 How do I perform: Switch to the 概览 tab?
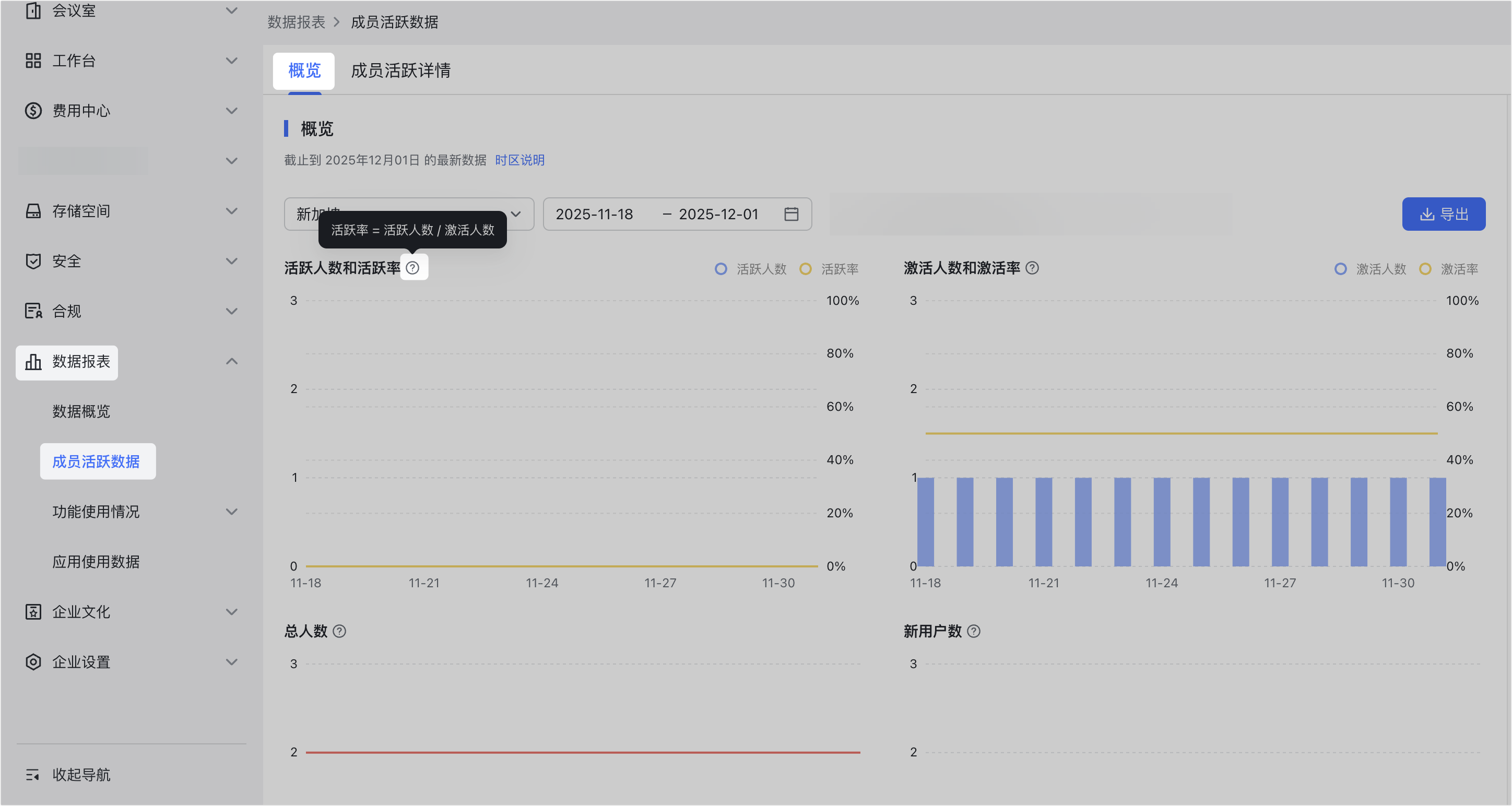[x=304, y=71]
